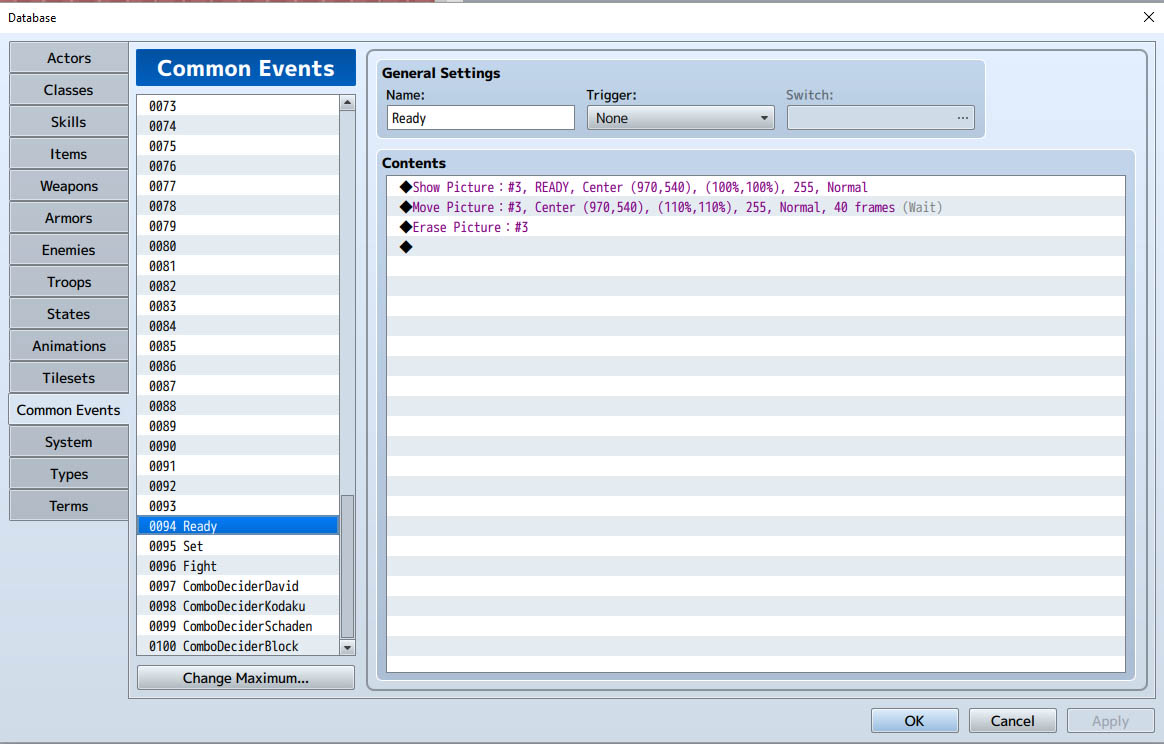Click the Change Maximum button
Viewport: 1164px width, 744px height.
pyautogui.click(x=246, y=678)
